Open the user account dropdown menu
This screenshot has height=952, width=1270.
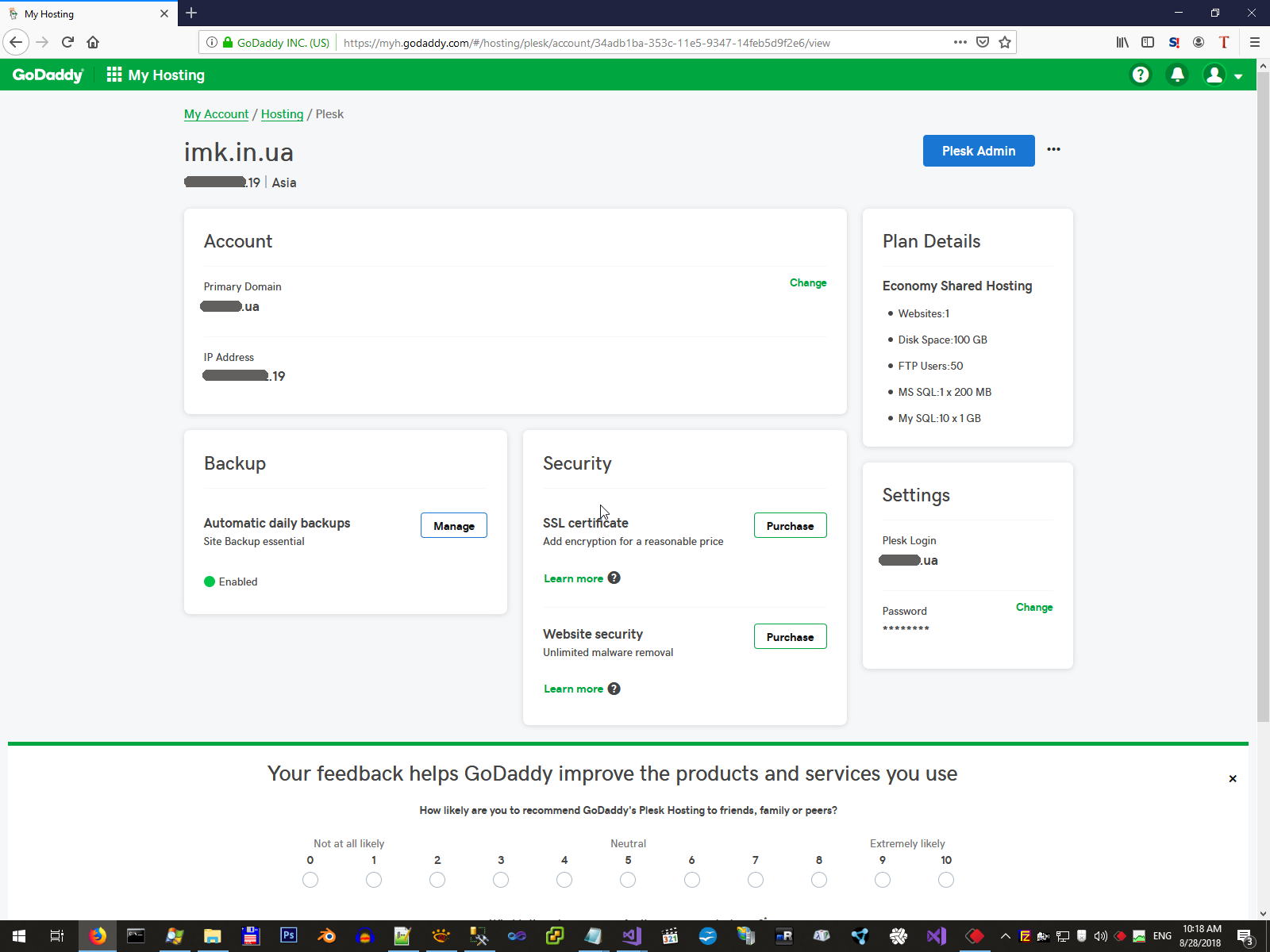1223,75
